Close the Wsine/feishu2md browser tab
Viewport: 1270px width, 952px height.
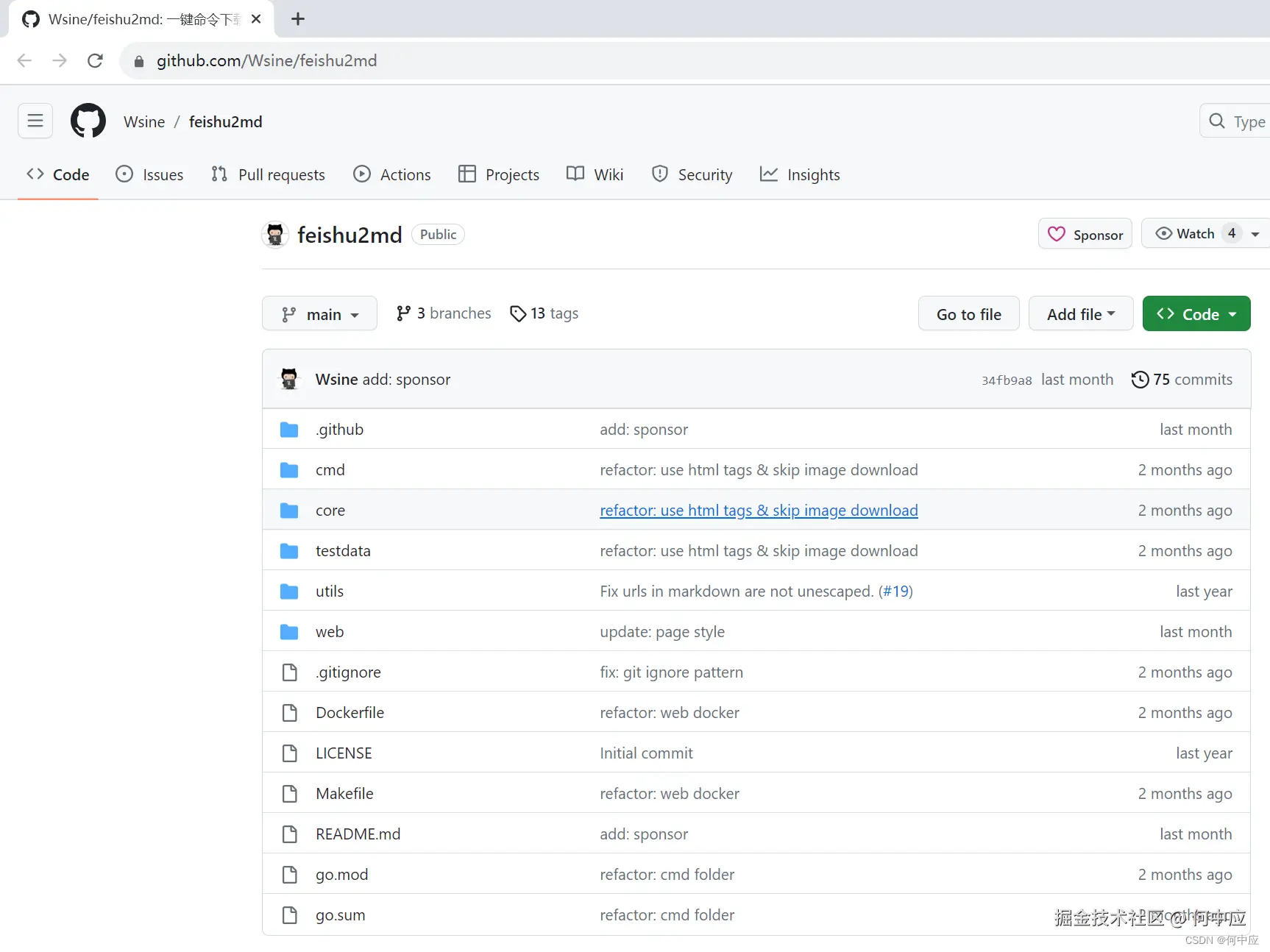256,19
